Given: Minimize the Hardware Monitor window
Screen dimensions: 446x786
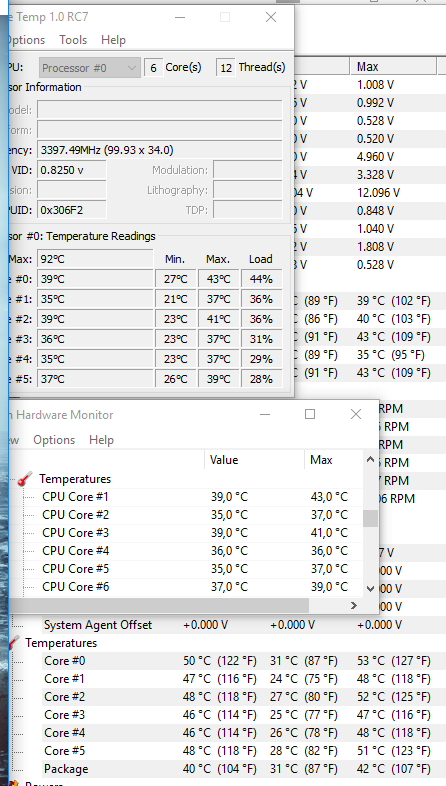Looking at the screenshot, I should (265, 415).
